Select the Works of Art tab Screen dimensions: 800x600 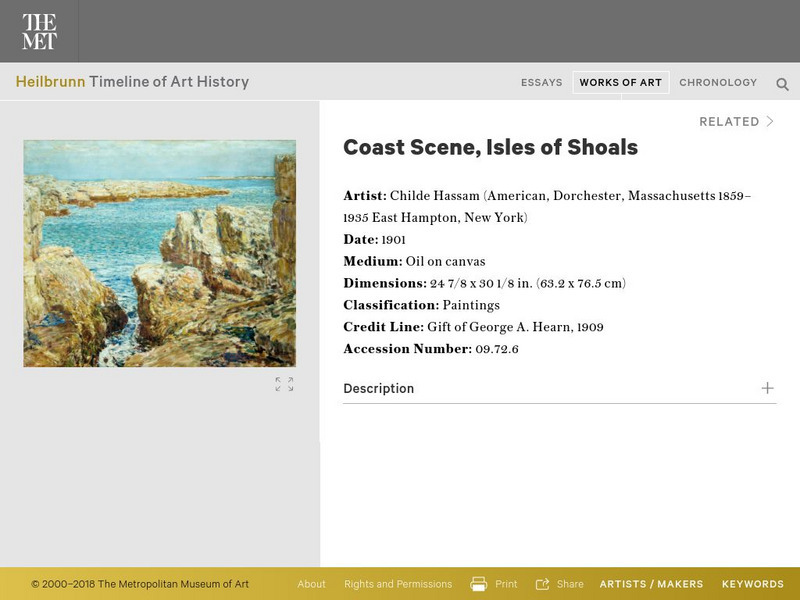click(x=621, y=83)
